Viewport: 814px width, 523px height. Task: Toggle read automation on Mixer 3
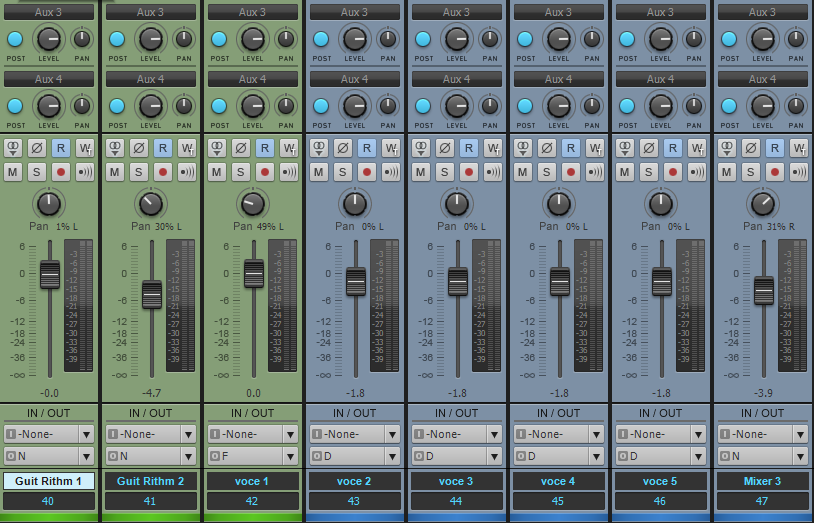click(775, 148)
